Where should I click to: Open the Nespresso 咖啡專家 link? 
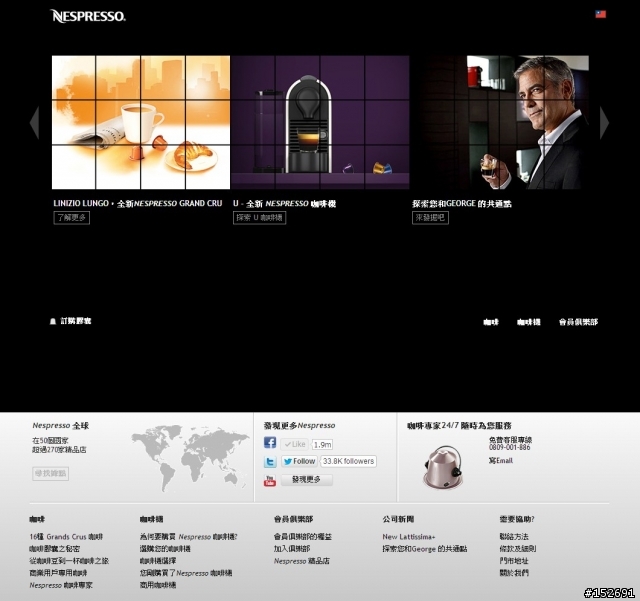pos(61,585)
